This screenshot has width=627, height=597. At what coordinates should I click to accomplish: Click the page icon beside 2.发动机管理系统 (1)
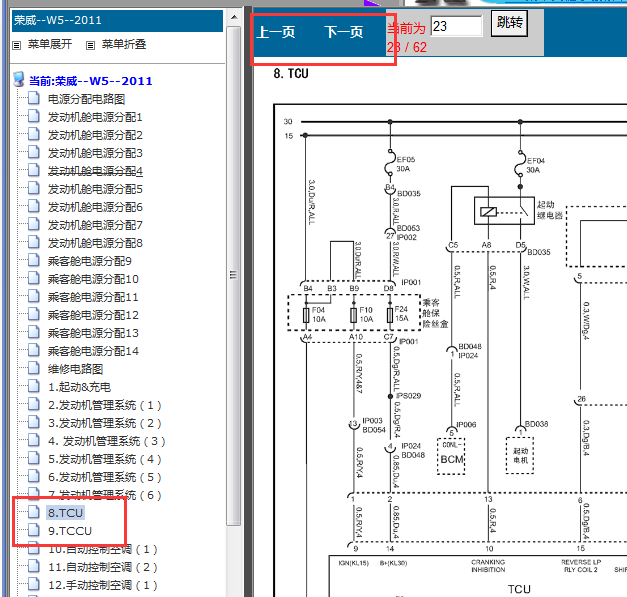[x=34, y=404]
